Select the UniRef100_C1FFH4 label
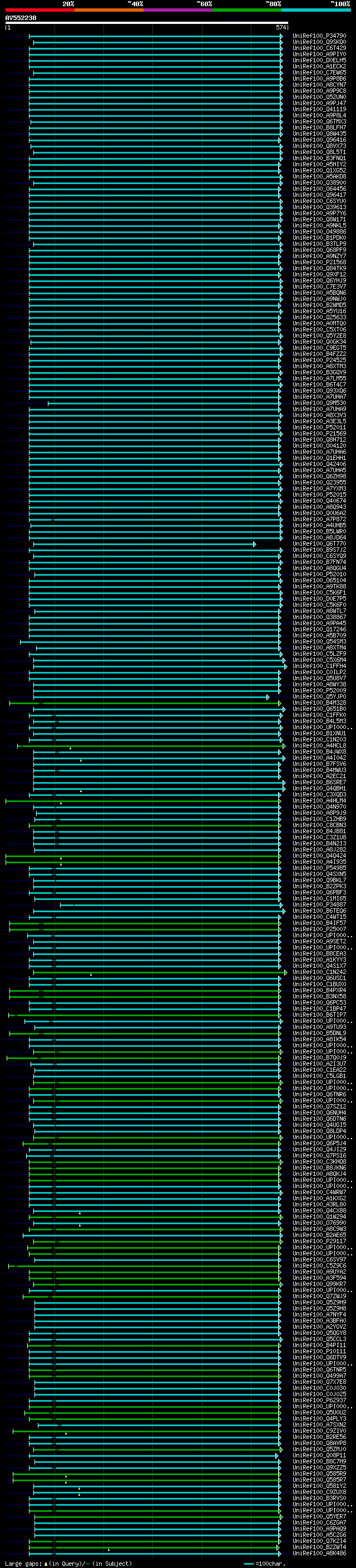Image resolution: width=356 pixels, height=1568 pixels. coord(319,666)
